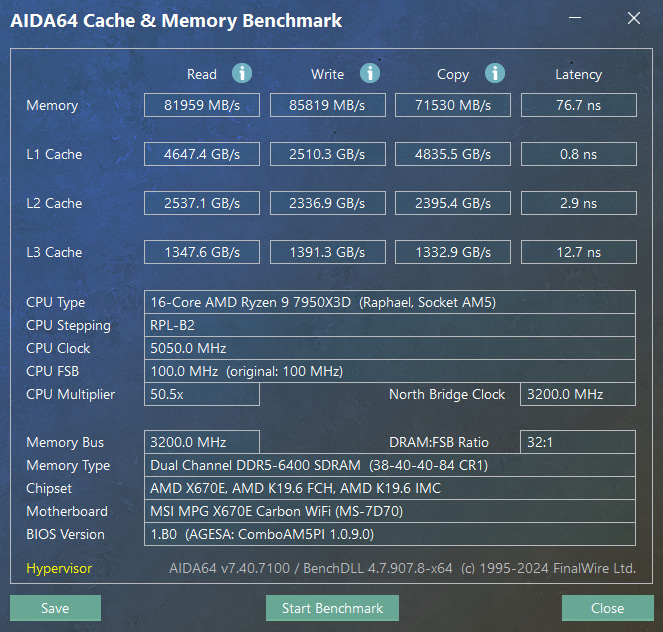Click BIOS Version field 1.B0
This screenshot has width=663, height=632.
point(390,534)
